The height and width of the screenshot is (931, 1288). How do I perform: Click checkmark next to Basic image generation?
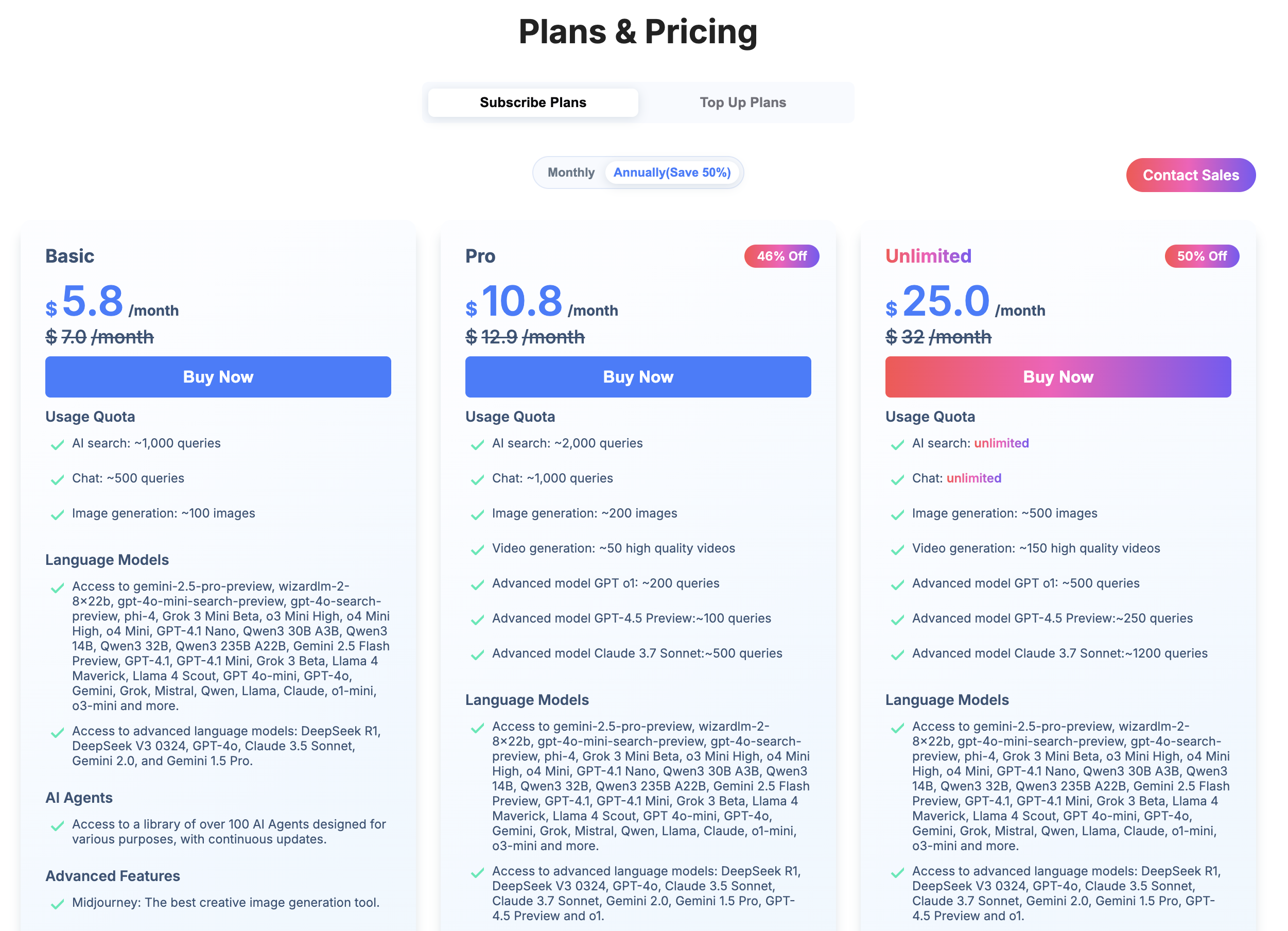tap(57, 515)
